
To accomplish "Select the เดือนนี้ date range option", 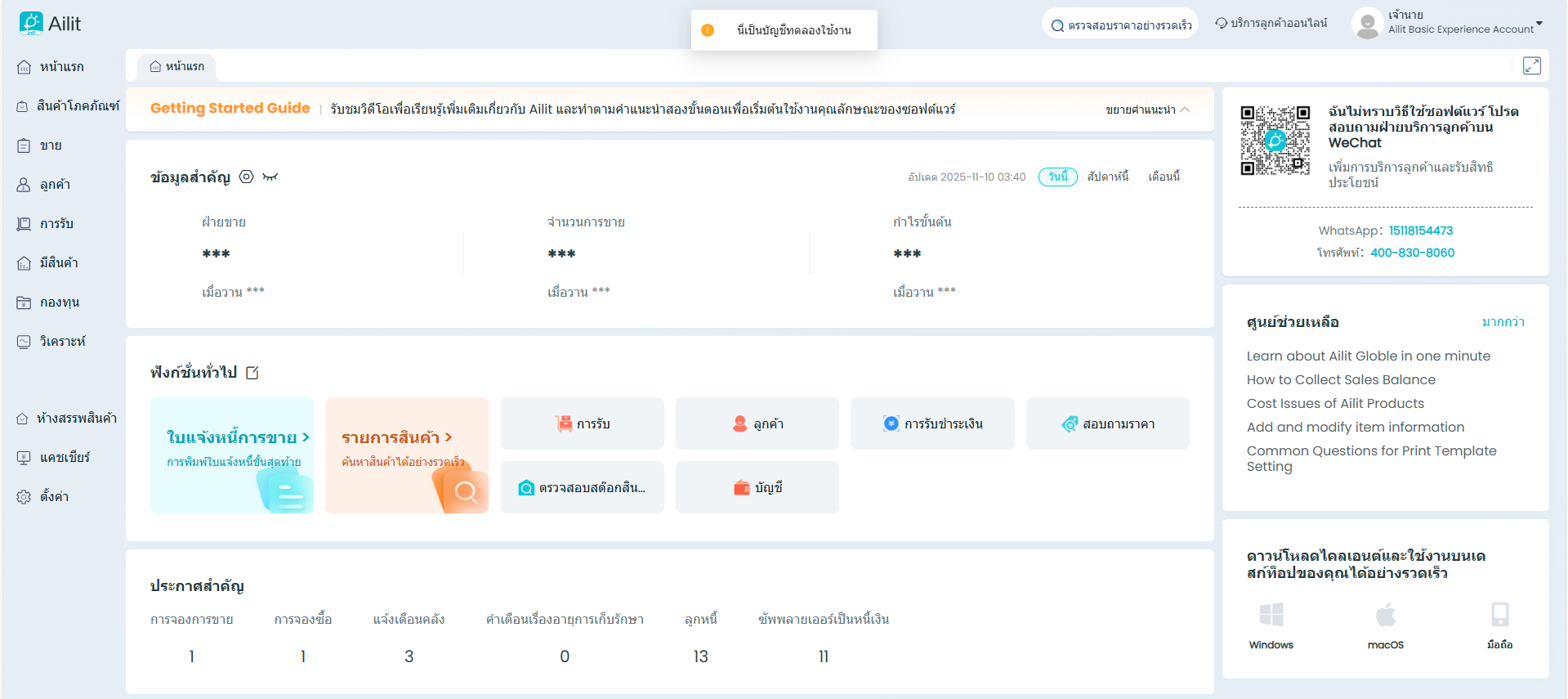I will point(1164,177).
